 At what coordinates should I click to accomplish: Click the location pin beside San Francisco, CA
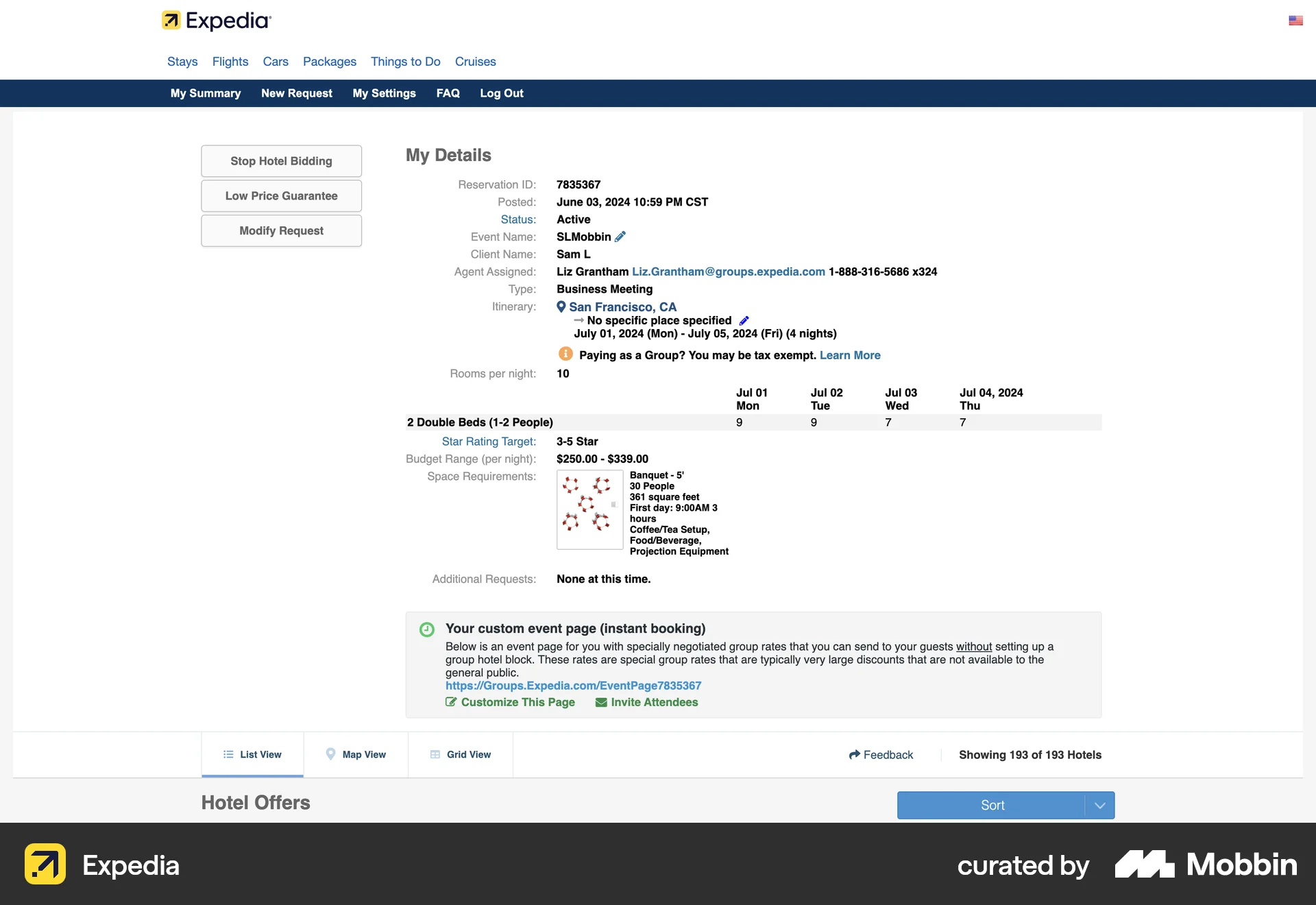(x=562, y=306)
